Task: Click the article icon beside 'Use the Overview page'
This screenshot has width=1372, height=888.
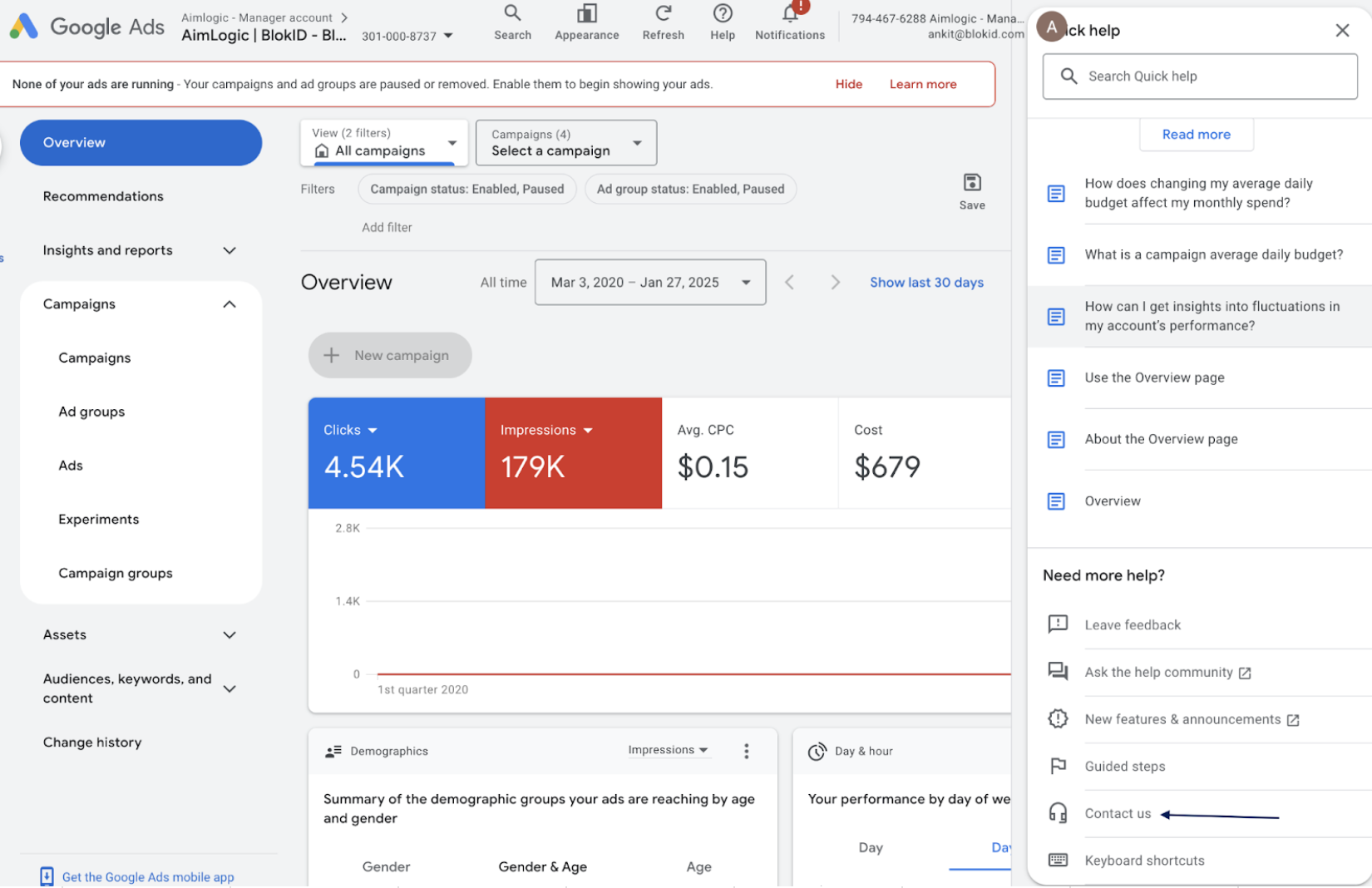Action: 1056,378
